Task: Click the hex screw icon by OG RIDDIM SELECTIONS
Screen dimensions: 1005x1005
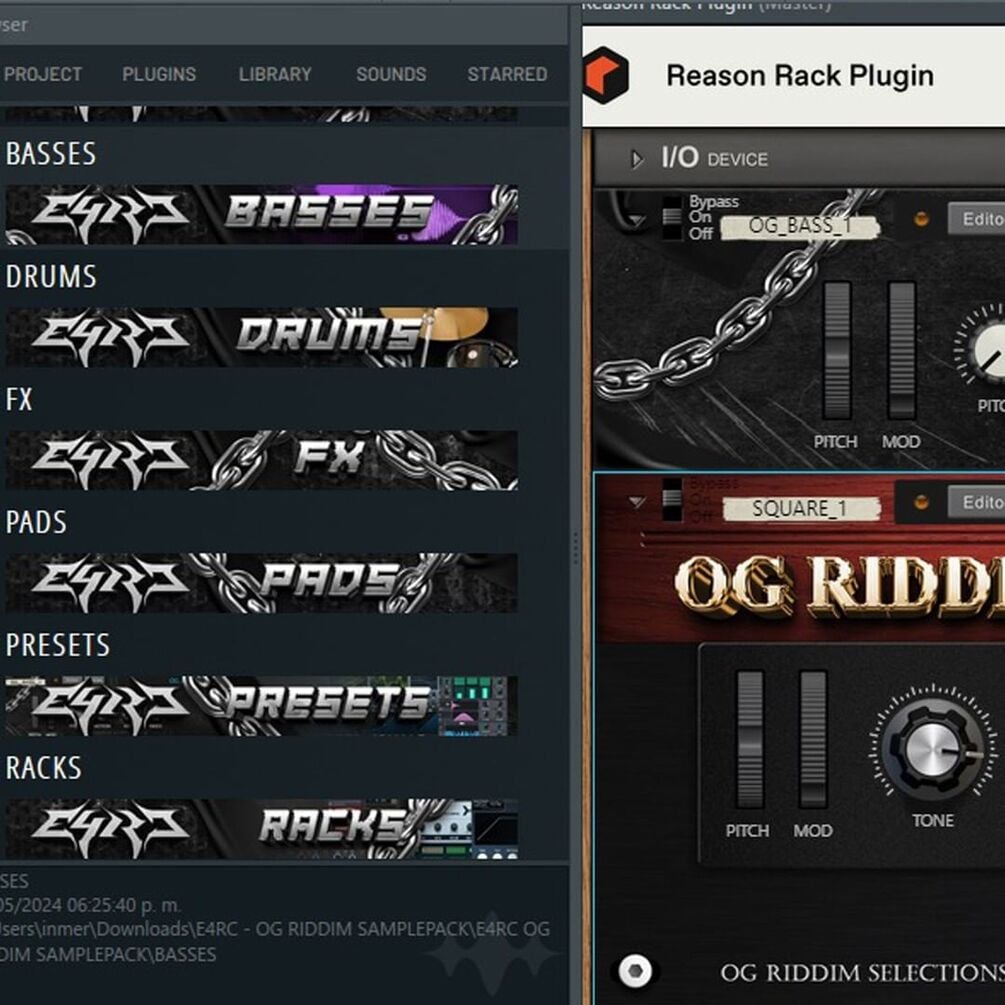Action: coord(635,971)
